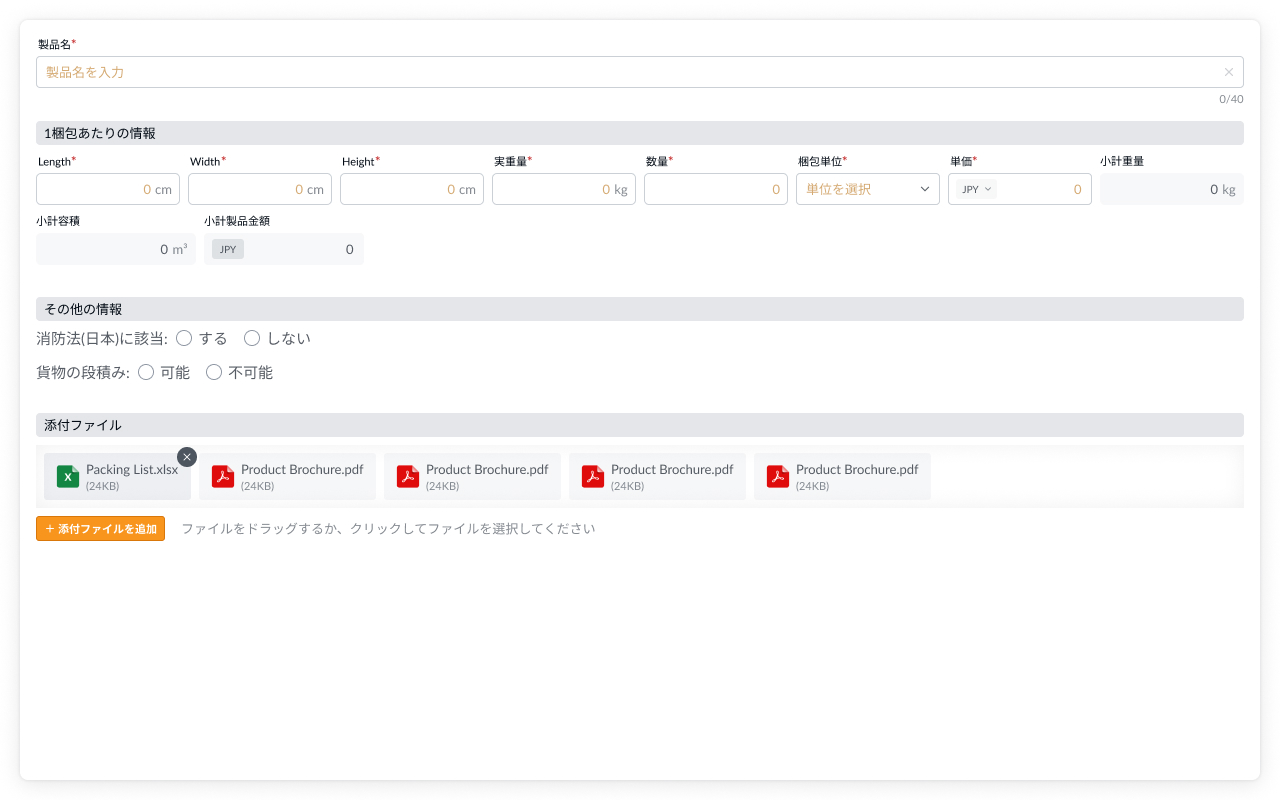Select the しない radio for 消防法
The width and height of the screenshot is (1280, 800).
click(x=252, y=339)
